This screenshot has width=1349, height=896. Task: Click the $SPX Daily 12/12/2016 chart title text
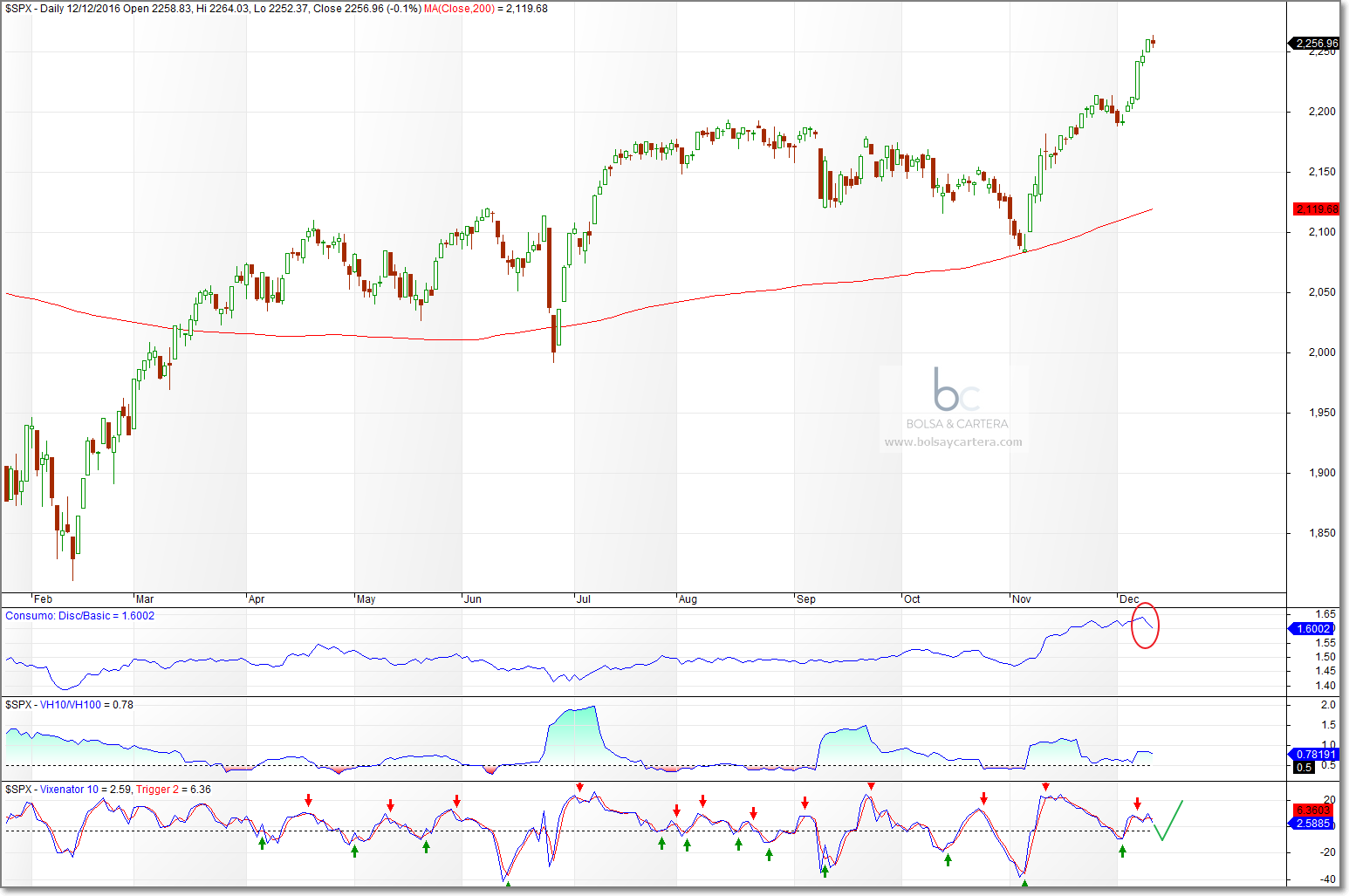(x=213, y=9)
